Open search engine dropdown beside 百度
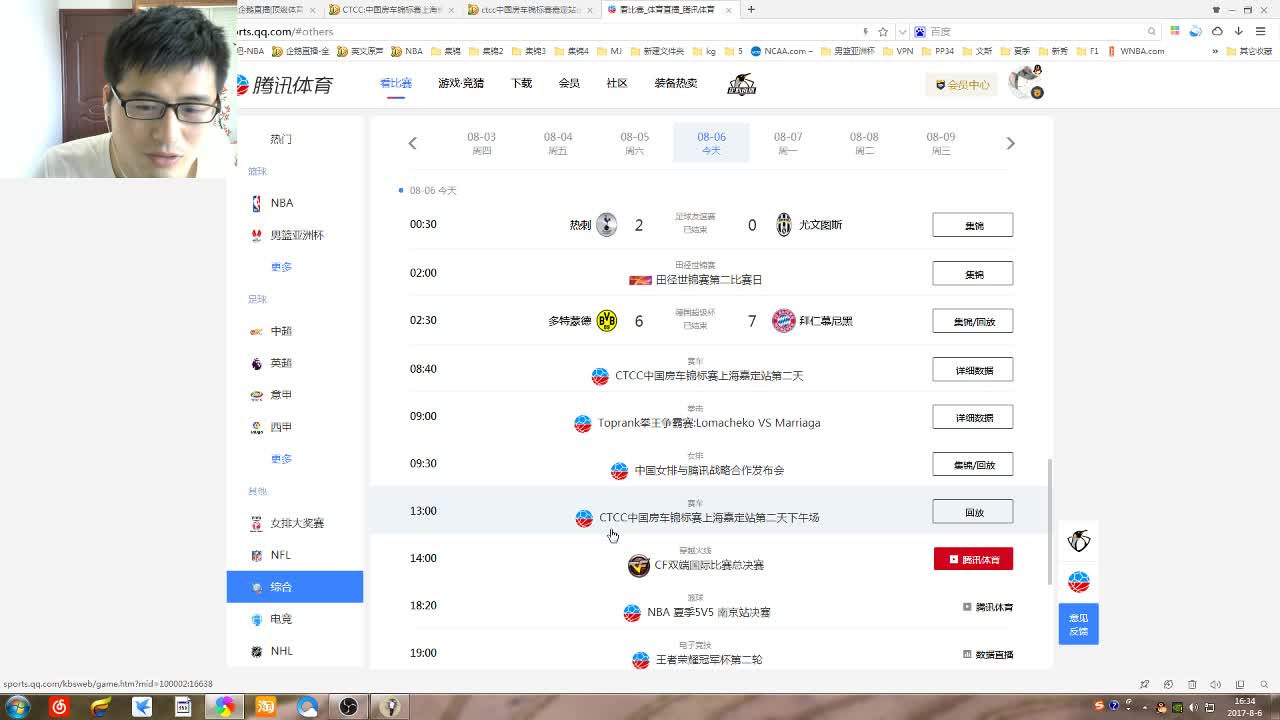The image size is (1280, 720). [x=903, y=32]
